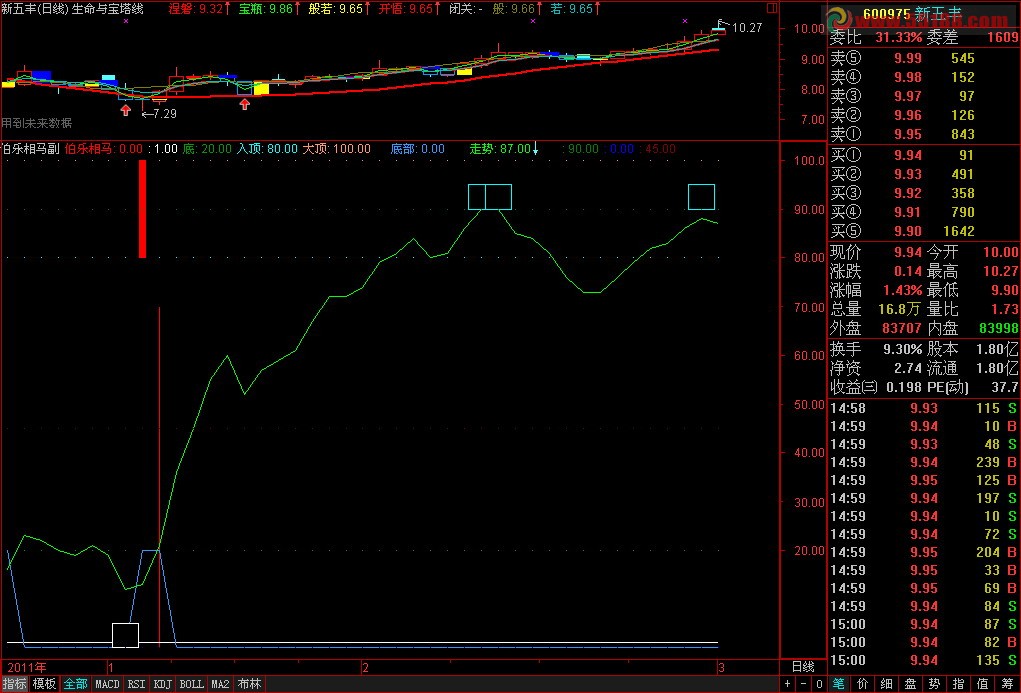Click the tall red signal bar
Screen dimensions: 1021x693
[143, 209]
